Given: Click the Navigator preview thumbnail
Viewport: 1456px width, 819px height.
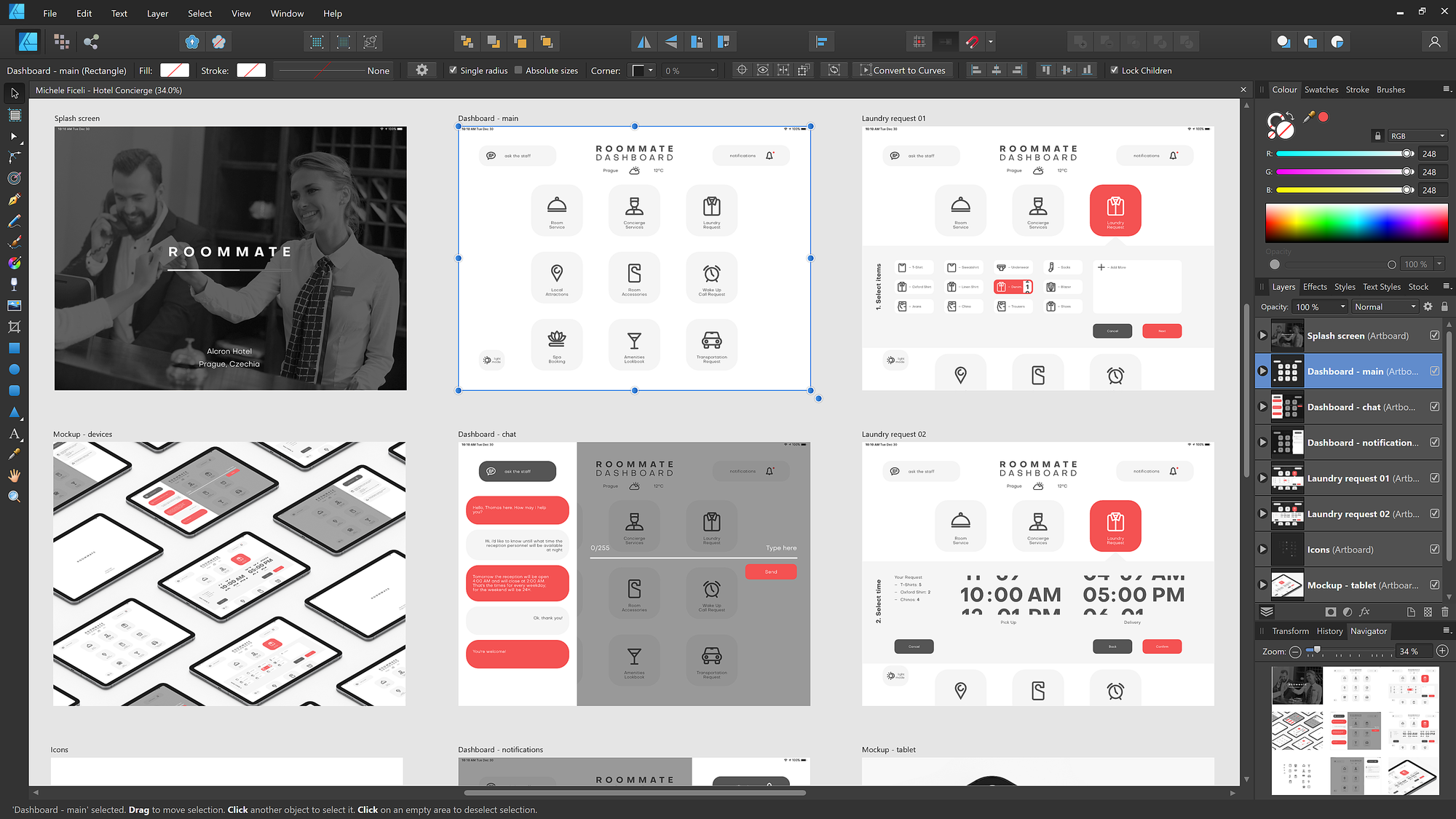Looking at the screenshot, I should [x=1355, y=729].
